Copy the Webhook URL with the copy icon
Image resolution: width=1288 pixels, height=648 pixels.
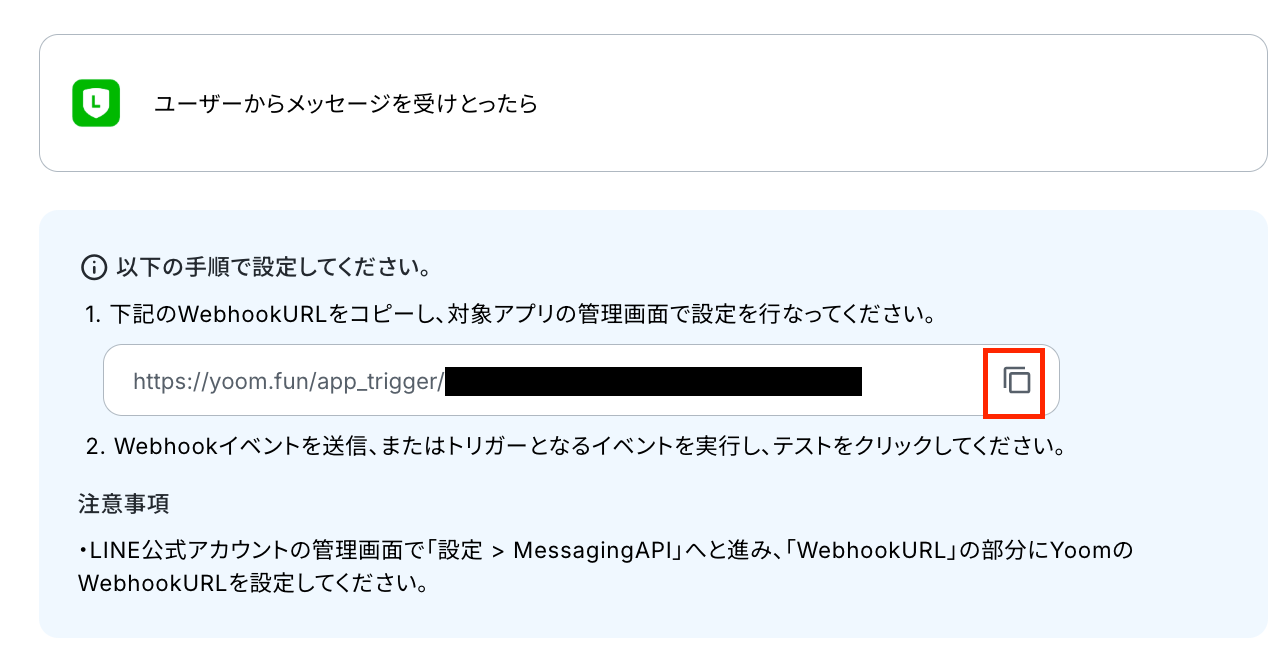(1016, 381)
